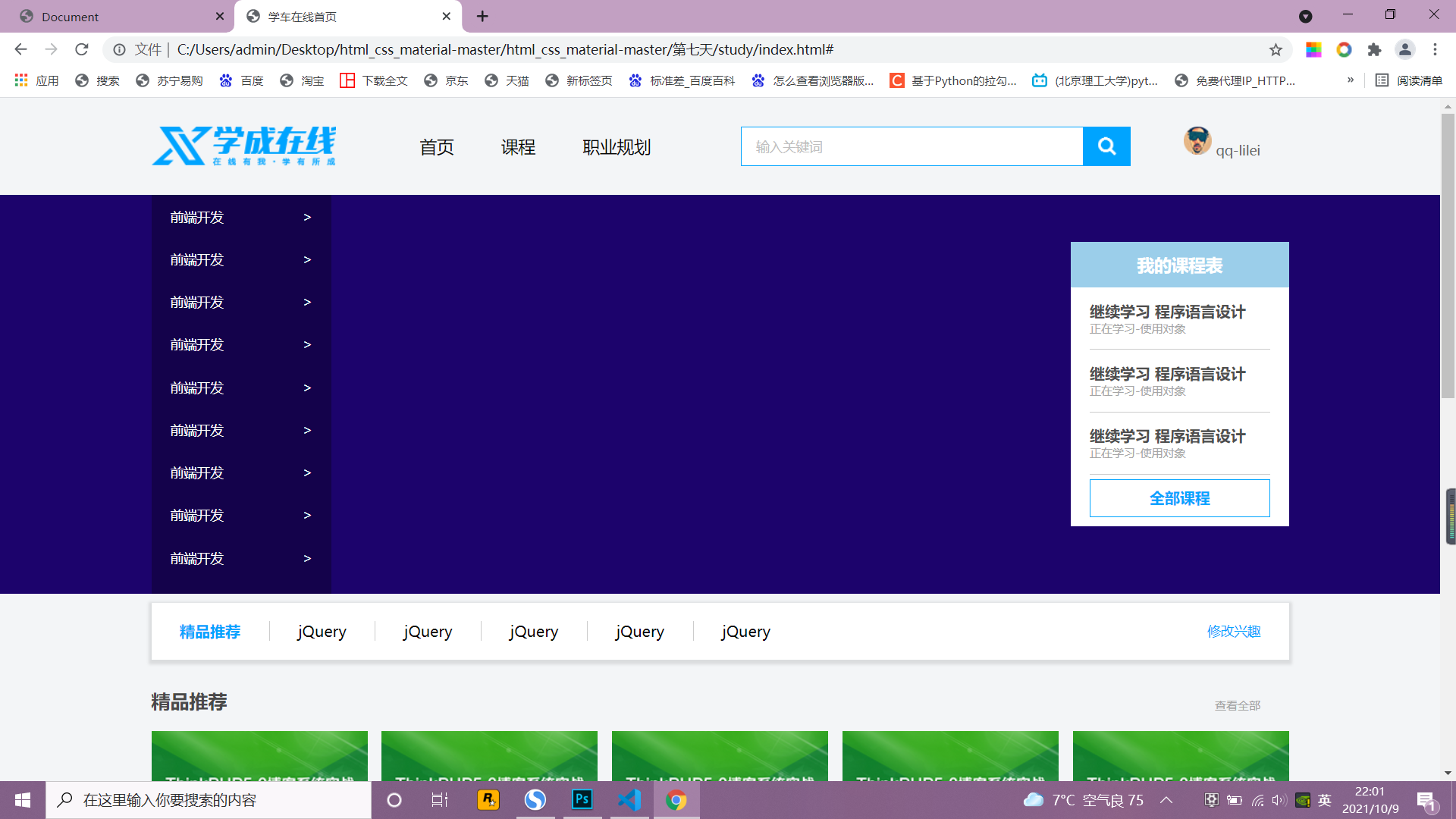Reload the page with refresh icon
The image size is (1456, 819).
point(82,50)
